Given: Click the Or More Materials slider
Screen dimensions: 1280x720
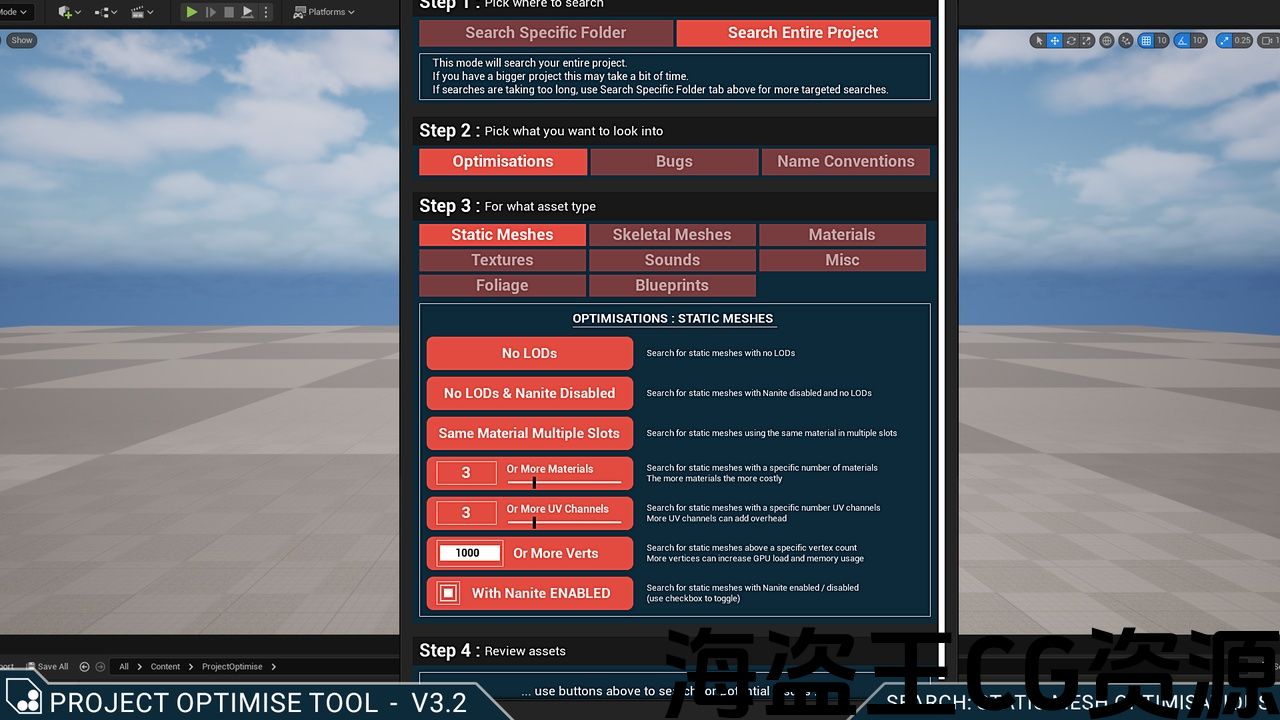Looking at the screenshot, I should coord(563,482).
